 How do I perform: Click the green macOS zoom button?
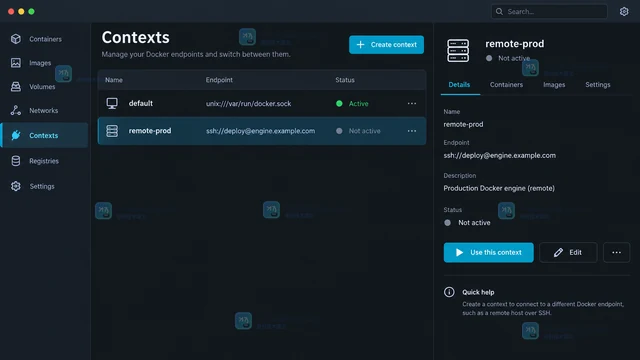[x=31, y=11]
